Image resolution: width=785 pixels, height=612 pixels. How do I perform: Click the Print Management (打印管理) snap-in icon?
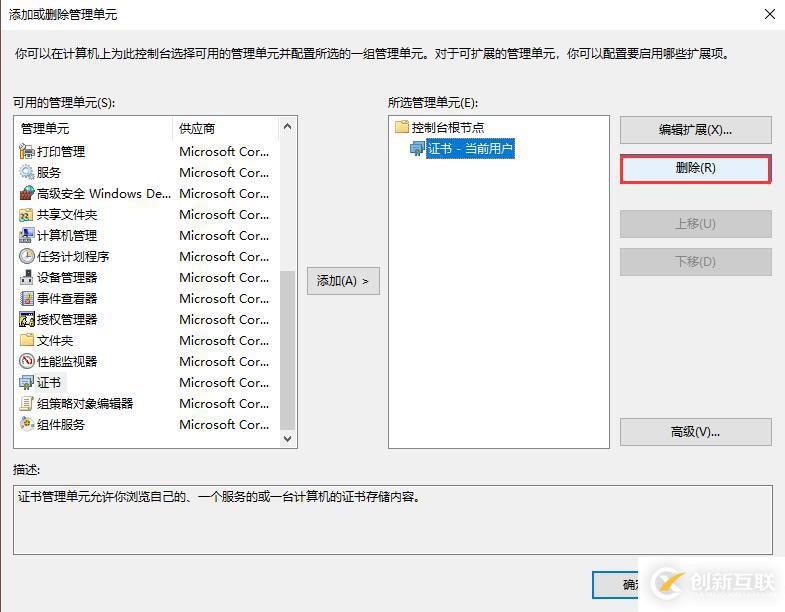tap(26, 151)
